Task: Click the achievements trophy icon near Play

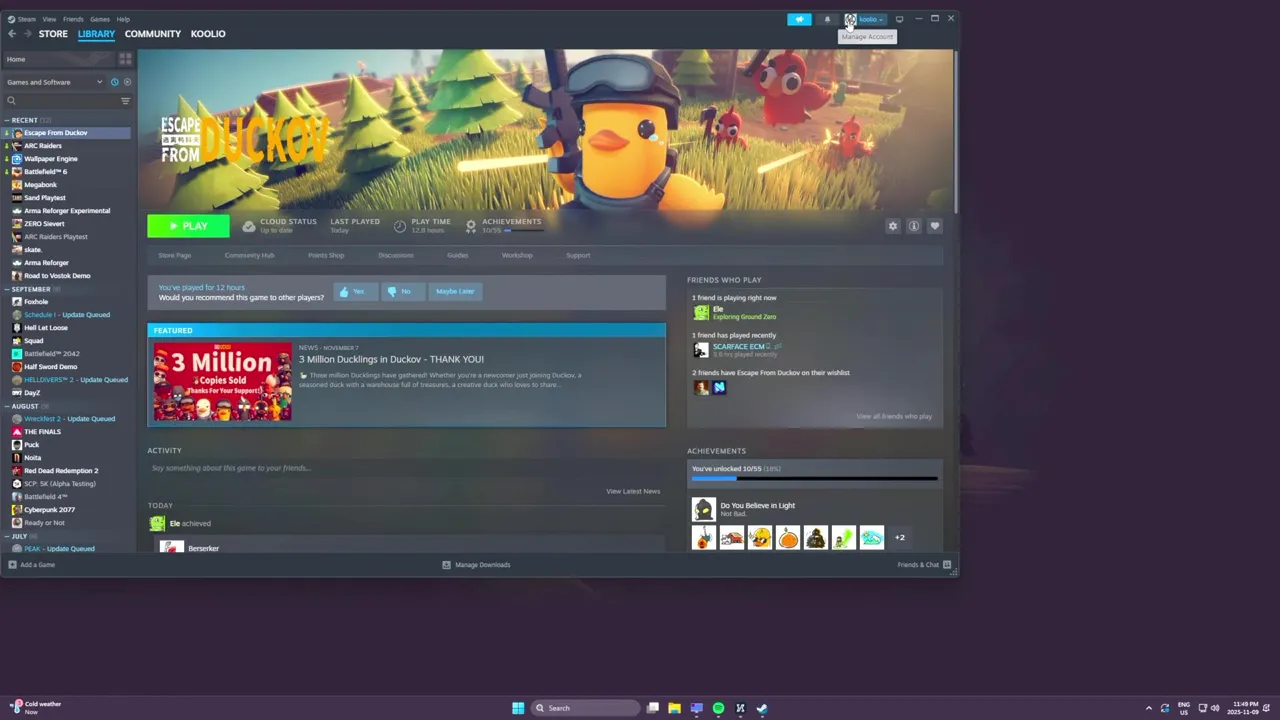Action: 471,226
